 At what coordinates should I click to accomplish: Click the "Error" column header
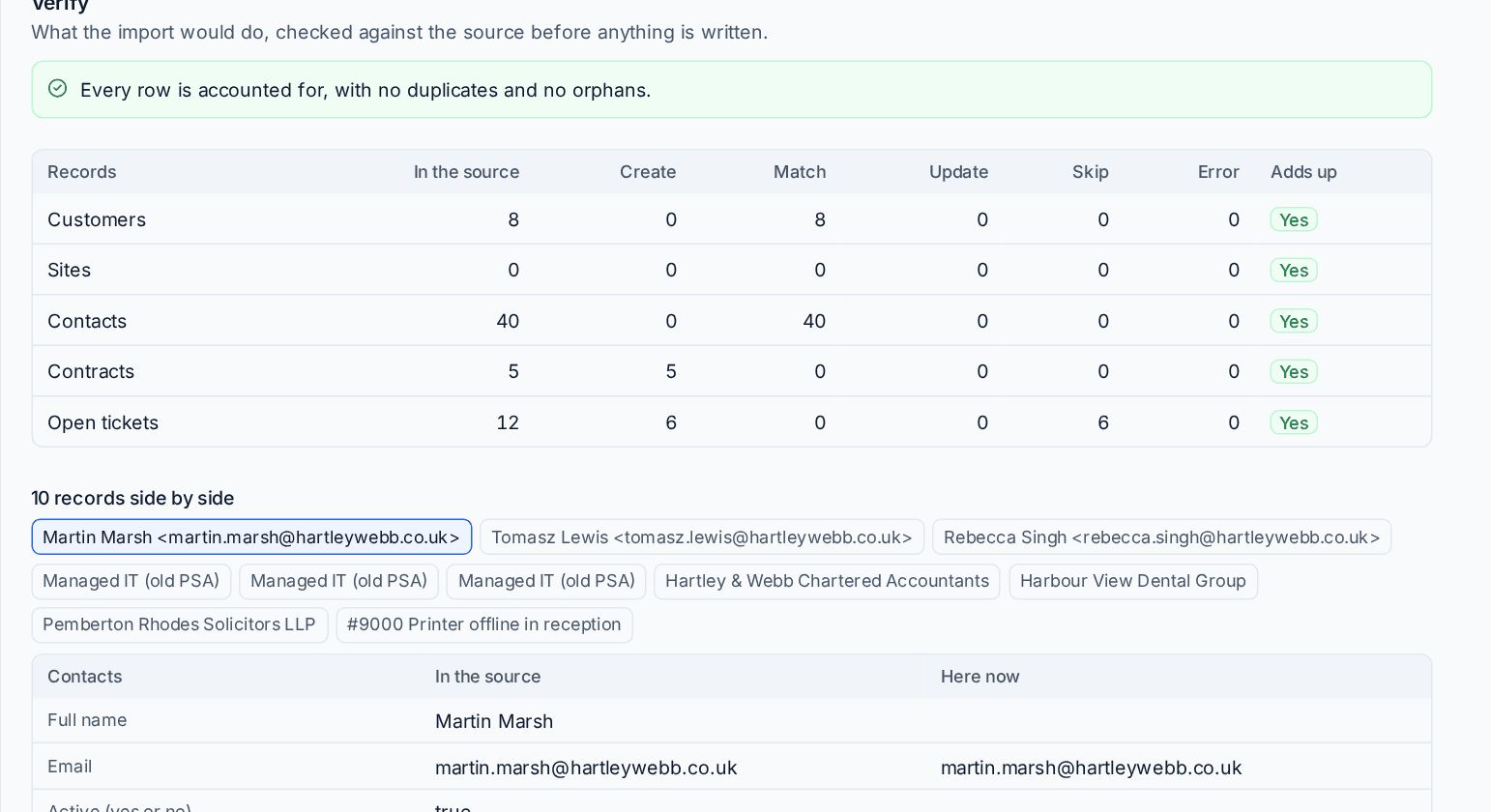pyautogui.click(x=1218, y=172)
